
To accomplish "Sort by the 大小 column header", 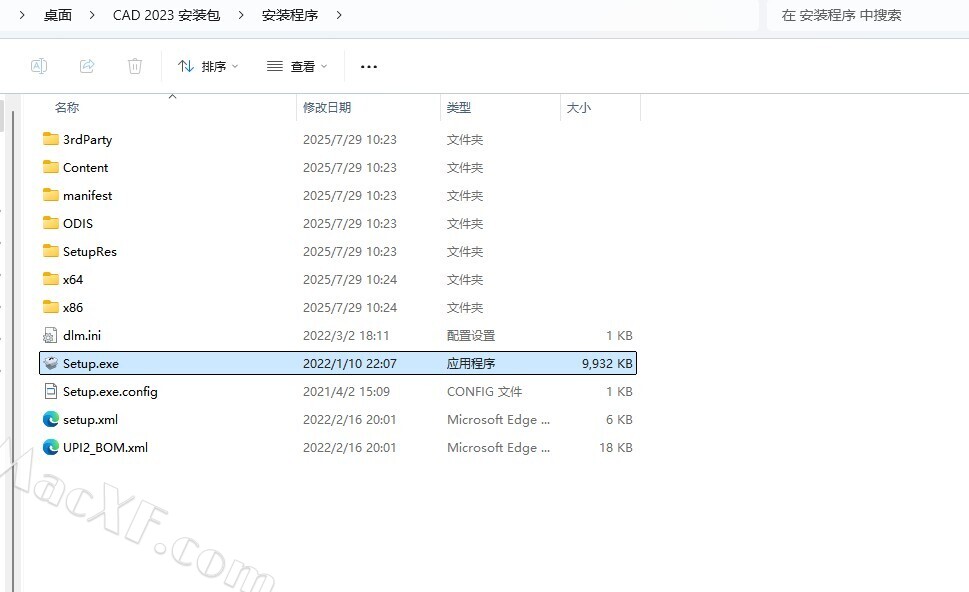I will coord(578,108).
